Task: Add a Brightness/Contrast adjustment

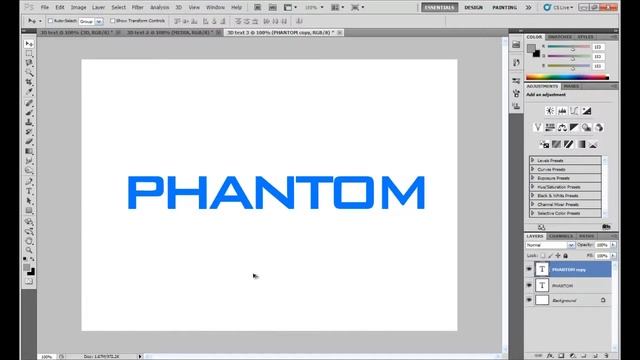Action: coord(550,111)
